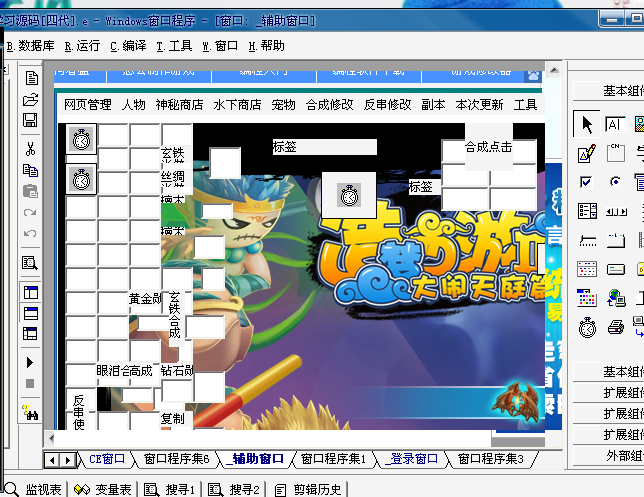Viewport: 644px width, 497px height.
Task: Click the 合成点击 button on the form
Action: (489, 147)
